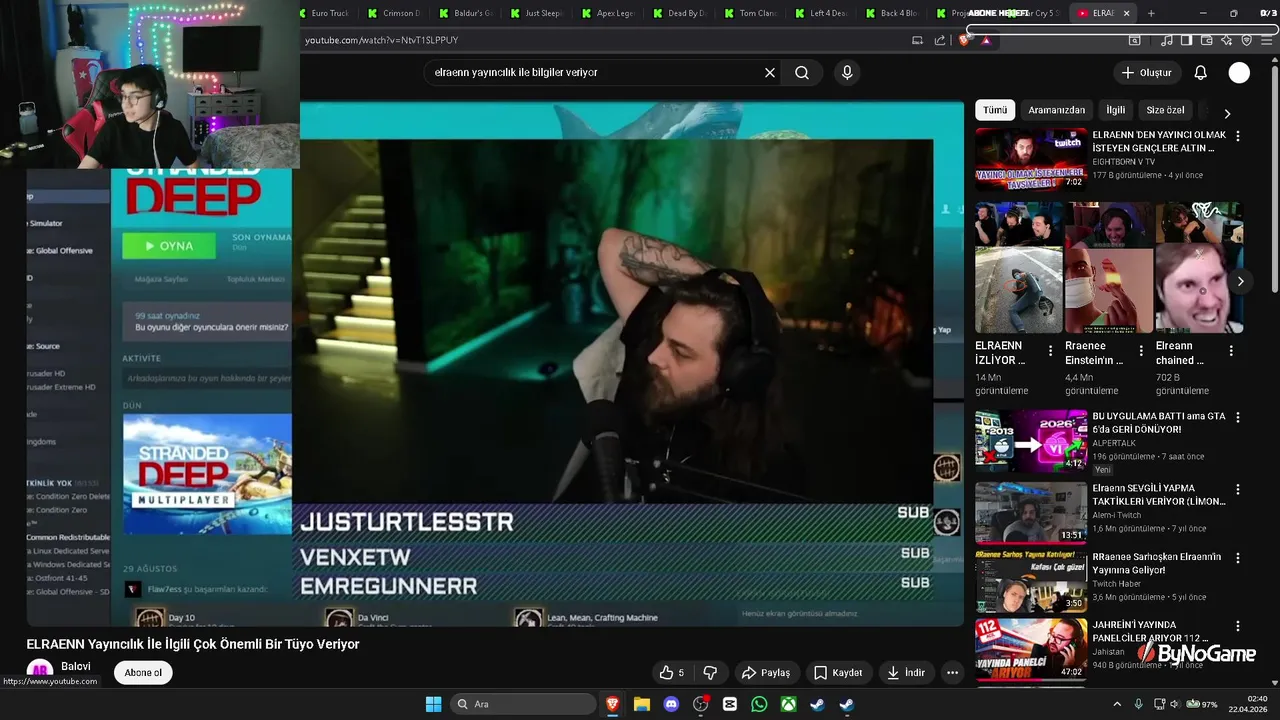Select the Tümü filter chip
Screen dimensions: 1280x720
995,110
